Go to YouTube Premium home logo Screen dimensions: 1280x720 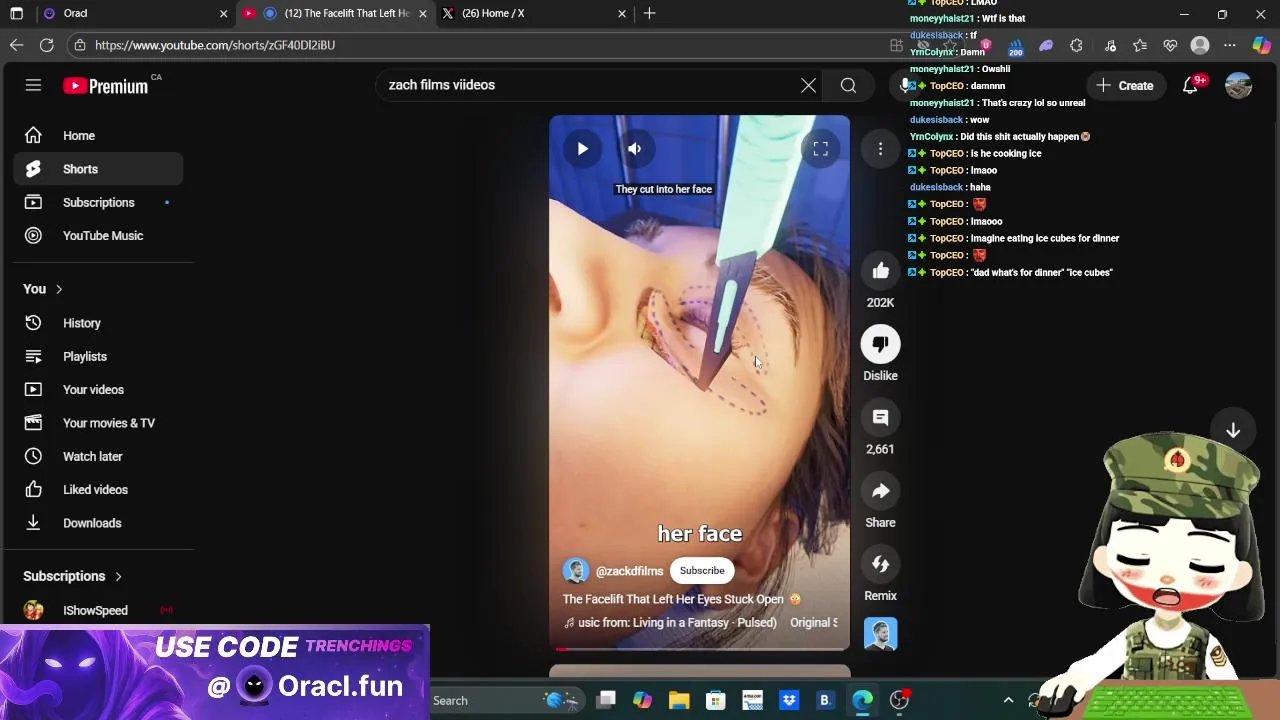105,86
